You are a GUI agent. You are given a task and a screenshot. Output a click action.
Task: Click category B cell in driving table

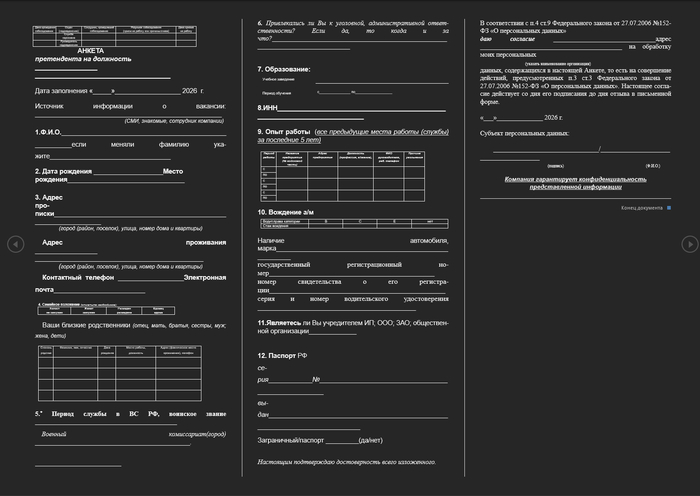(325, 221)
